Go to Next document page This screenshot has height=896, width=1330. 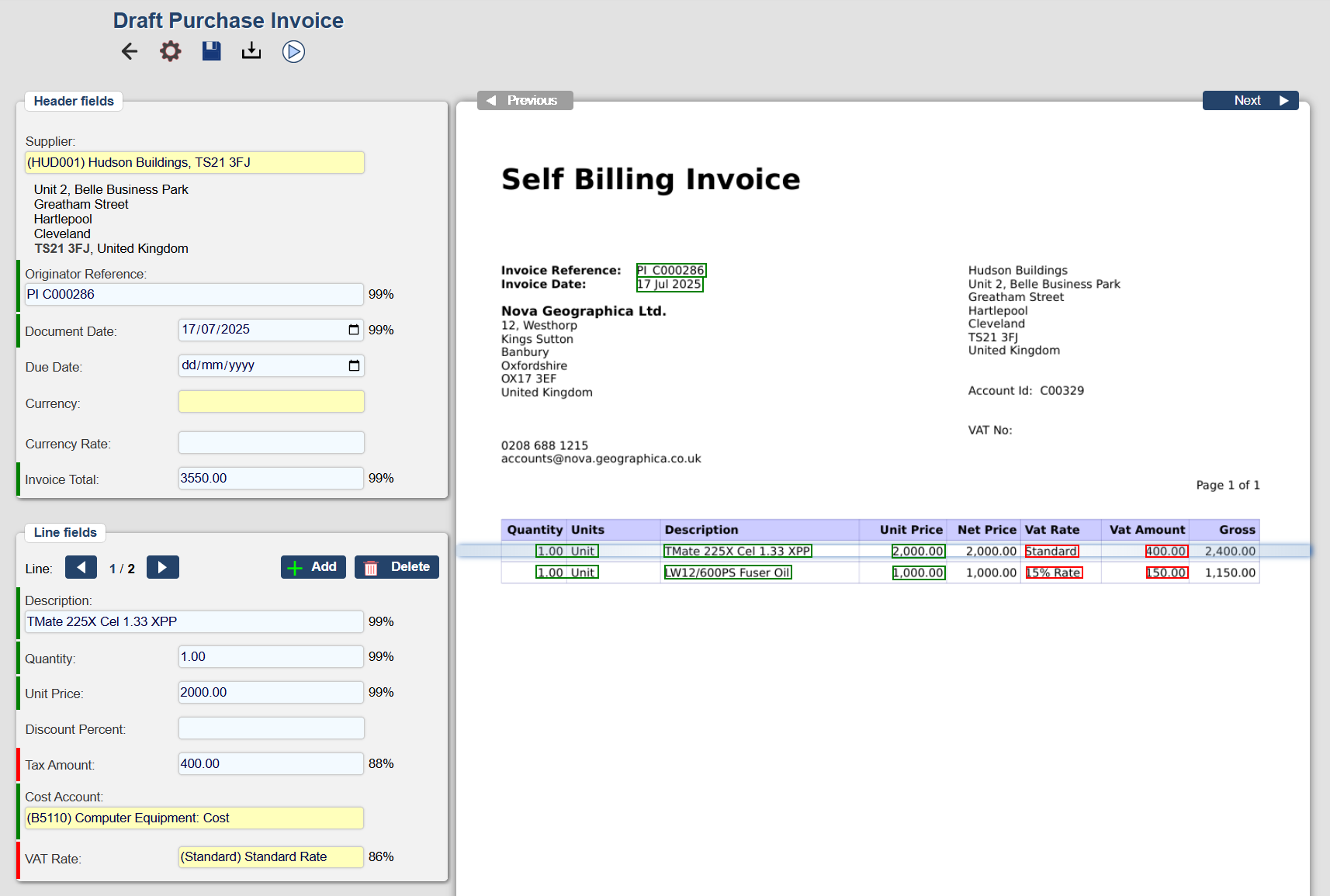1250,101
